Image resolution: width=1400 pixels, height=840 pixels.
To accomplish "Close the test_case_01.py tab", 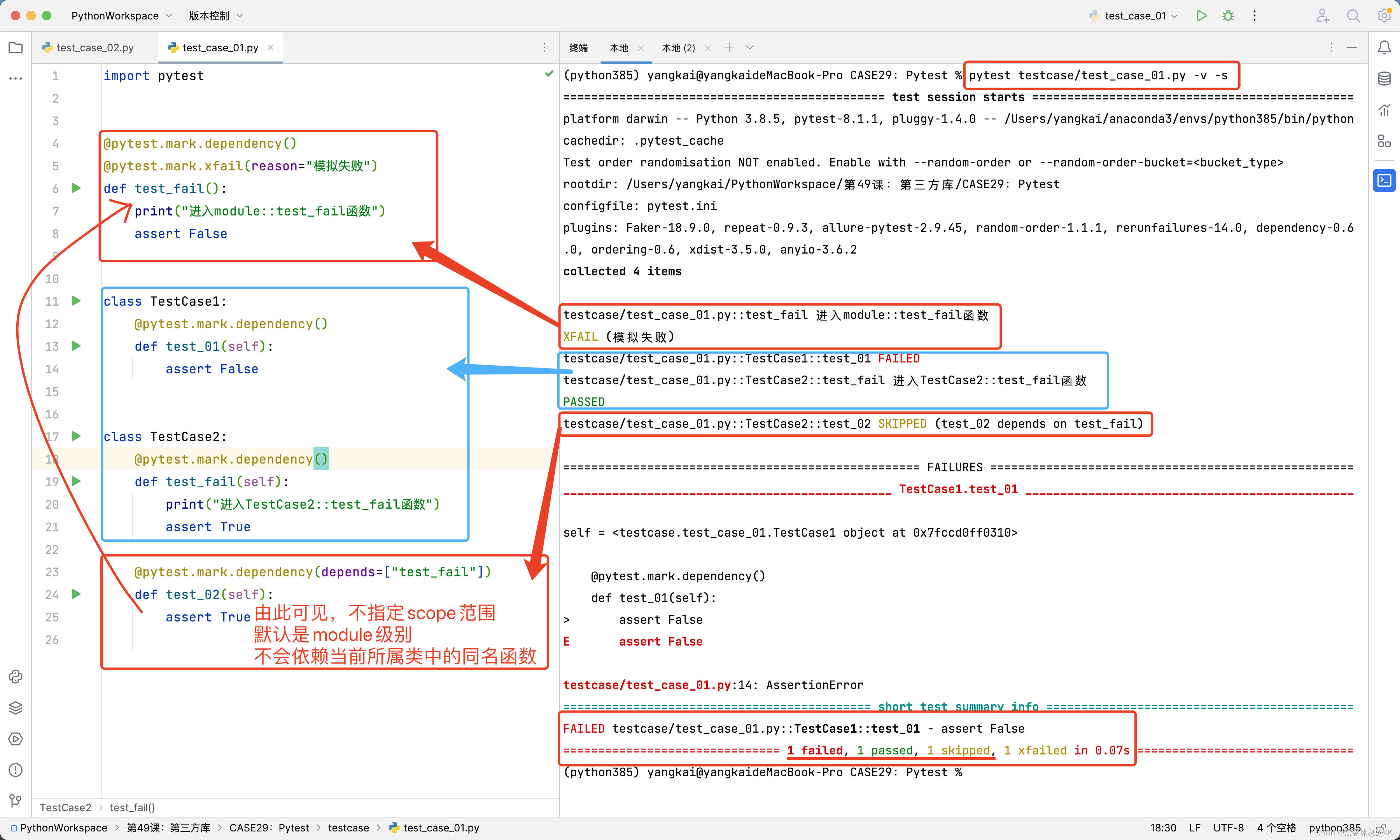I will click(x=271, y=47).
